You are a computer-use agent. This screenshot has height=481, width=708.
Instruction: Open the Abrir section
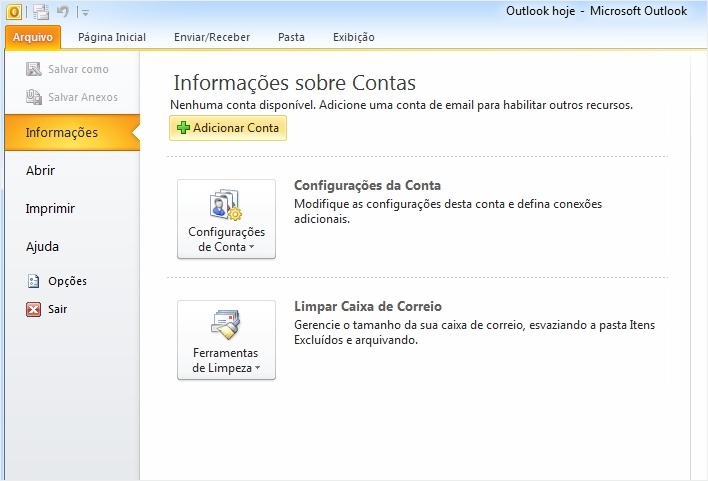pos(40,170)
